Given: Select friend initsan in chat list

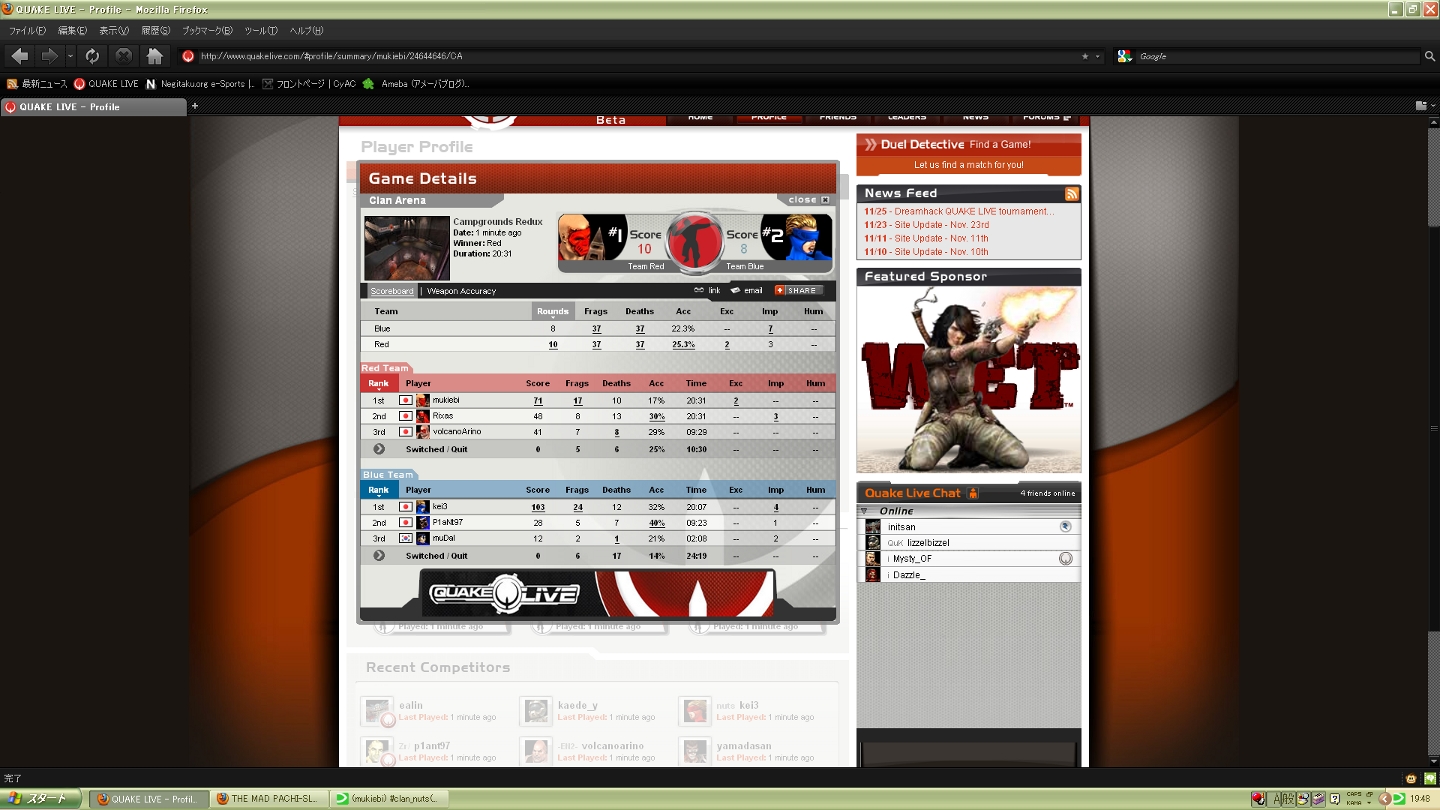Looking at the screenshot, I should pos(968,527).
